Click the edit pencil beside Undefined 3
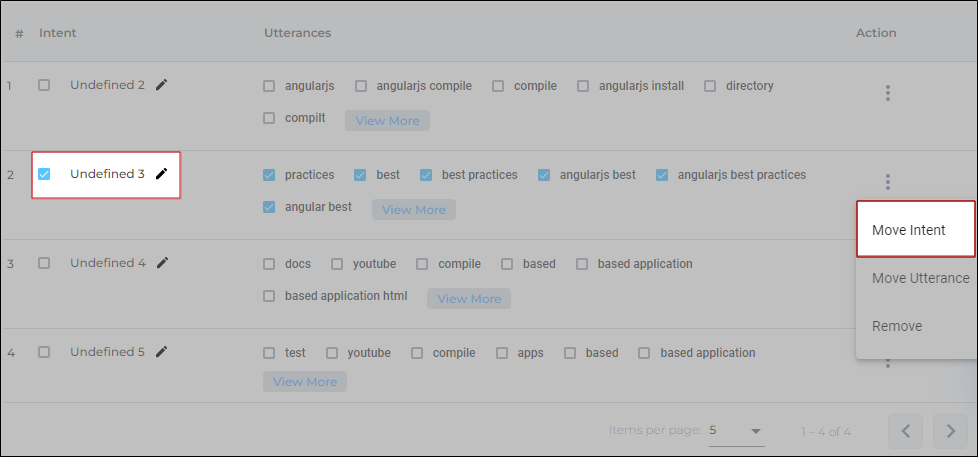Screen dimensions: 978x457 [162, 174]
